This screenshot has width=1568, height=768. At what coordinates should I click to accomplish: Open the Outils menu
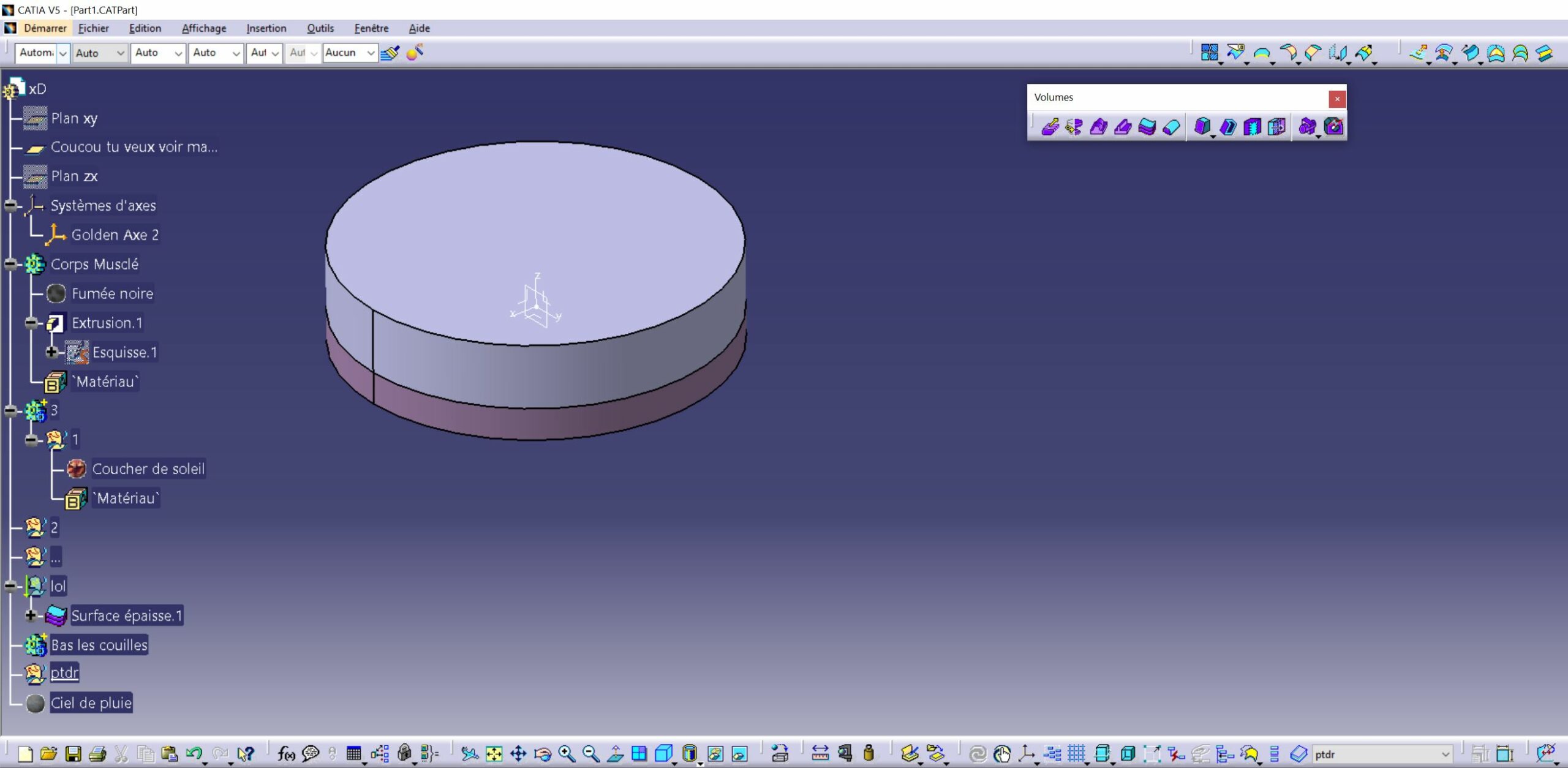point(320,28)
